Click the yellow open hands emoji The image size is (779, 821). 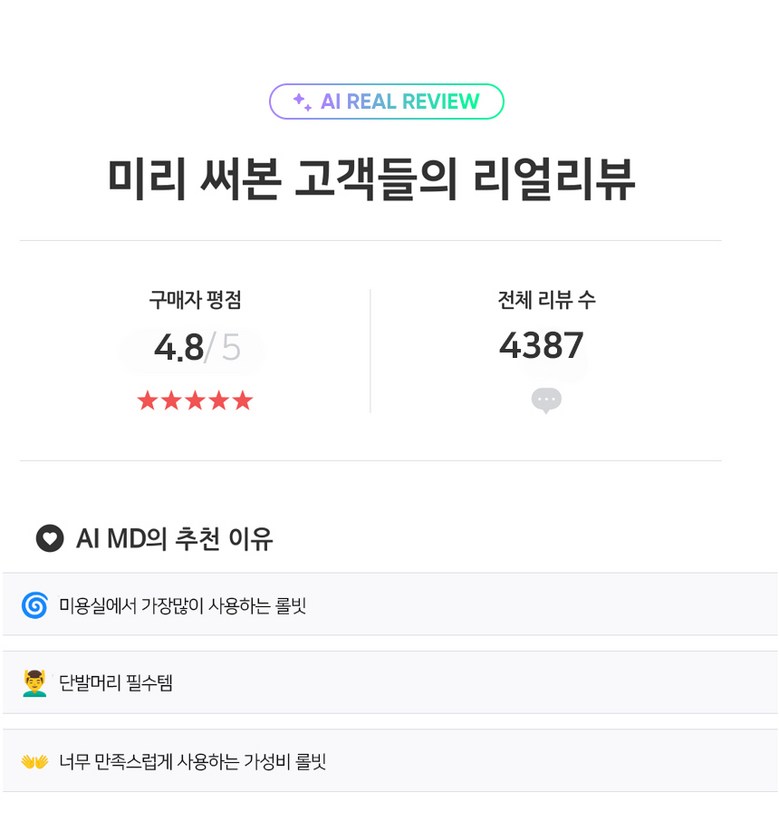click(x=34, y=762)
